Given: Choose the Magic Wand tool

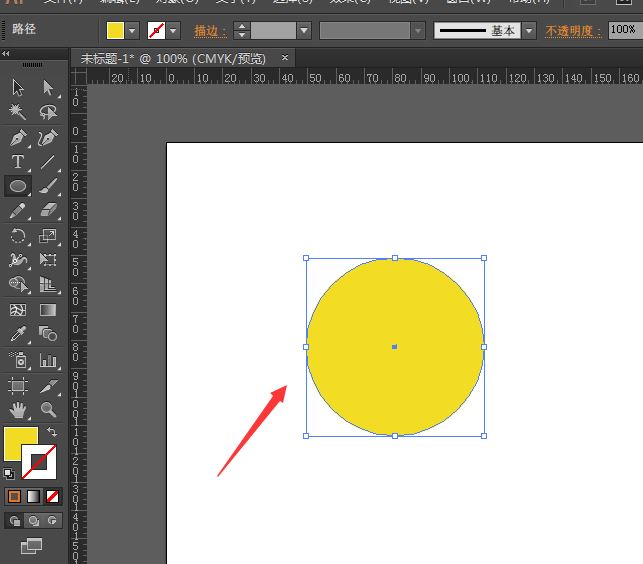Looking at the screenshot, I should pyautogui.click(x=18, y=112).
